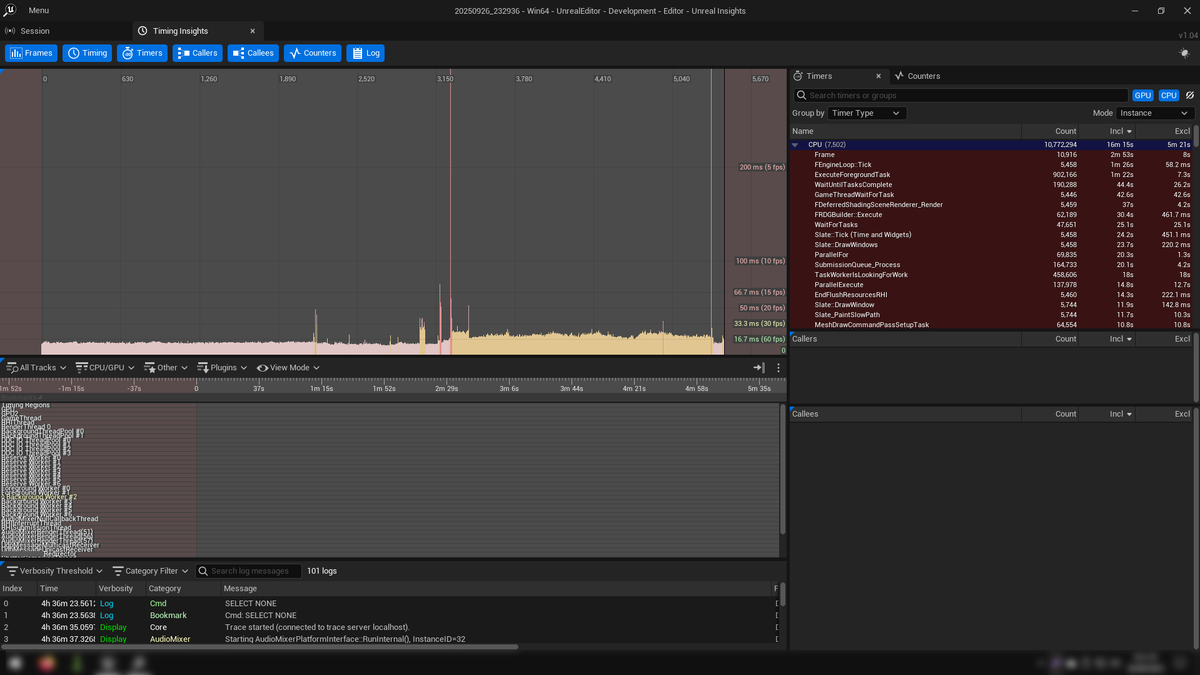Open the Verbosity Threshold dropdown
Image resolution: width=1200 pixels, height=675 pixels.
pyautogui.click(x=55, y=571)
